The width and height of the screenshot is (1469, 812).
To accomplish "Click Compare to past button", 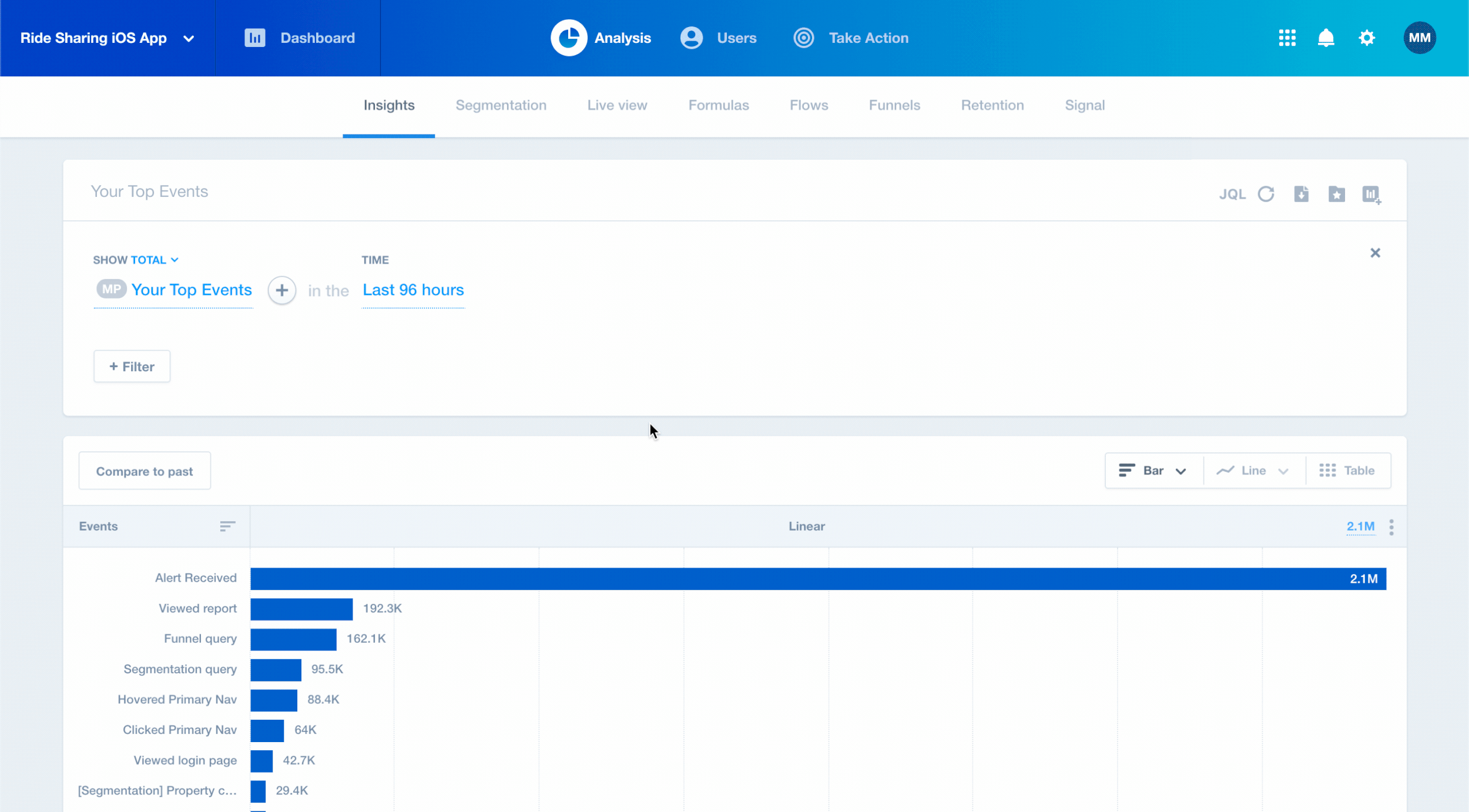I will (x=145, y=471).
